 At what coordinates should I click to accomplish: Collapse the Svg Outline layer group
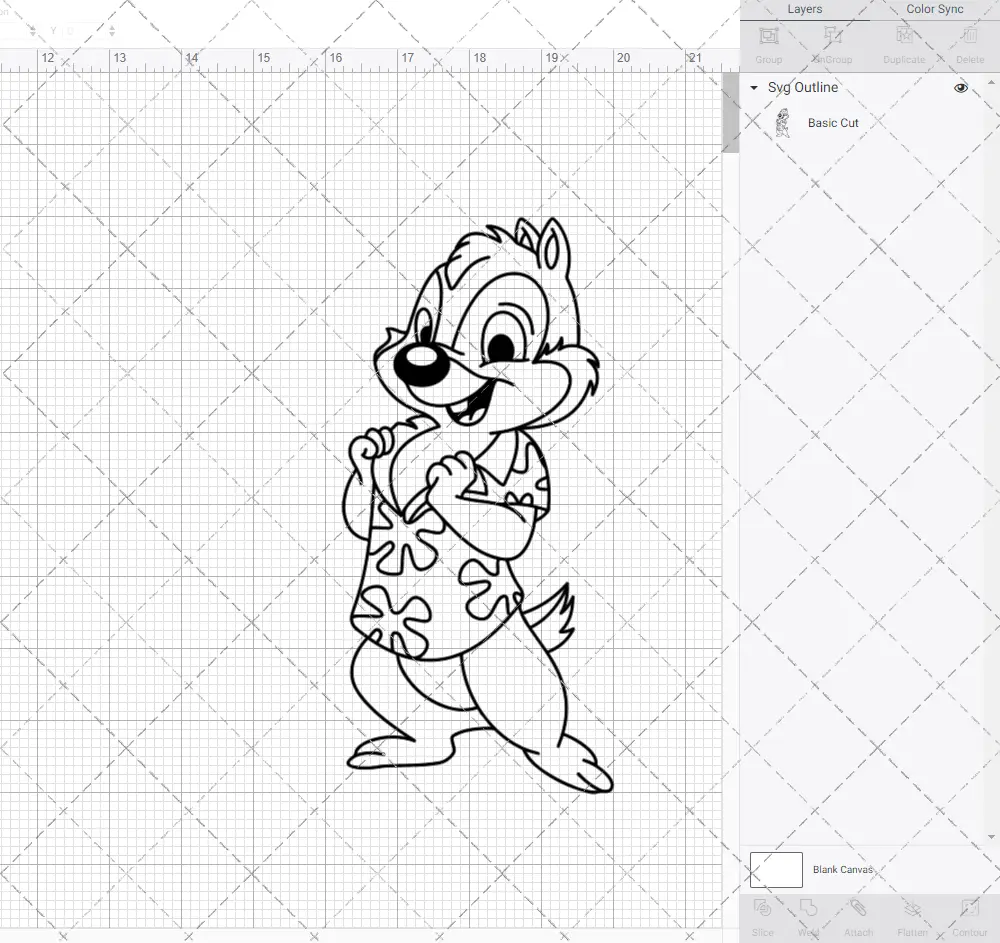pos(752,88)
